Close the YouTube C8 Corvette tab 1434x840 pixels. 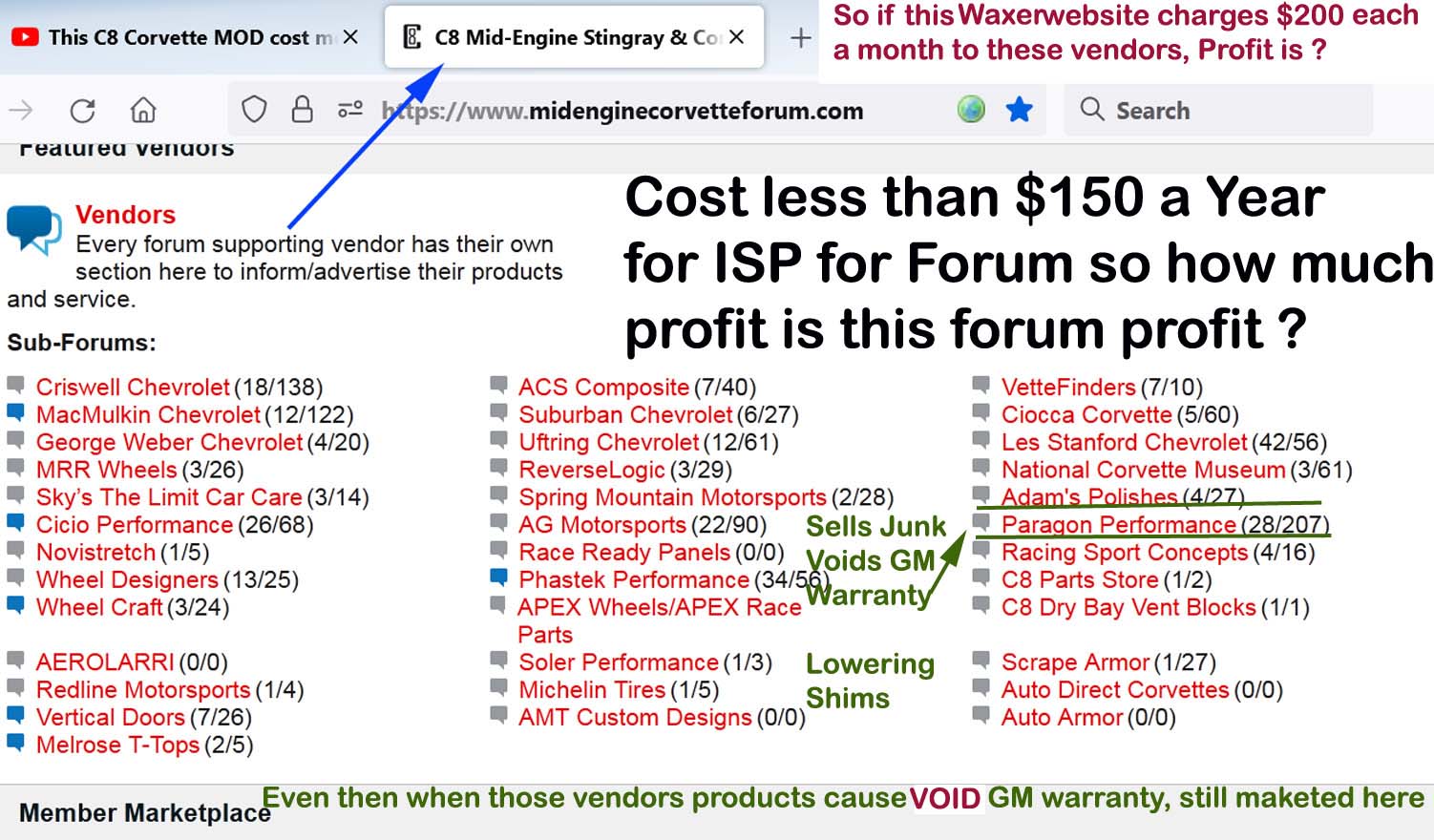tap(350, 38)
